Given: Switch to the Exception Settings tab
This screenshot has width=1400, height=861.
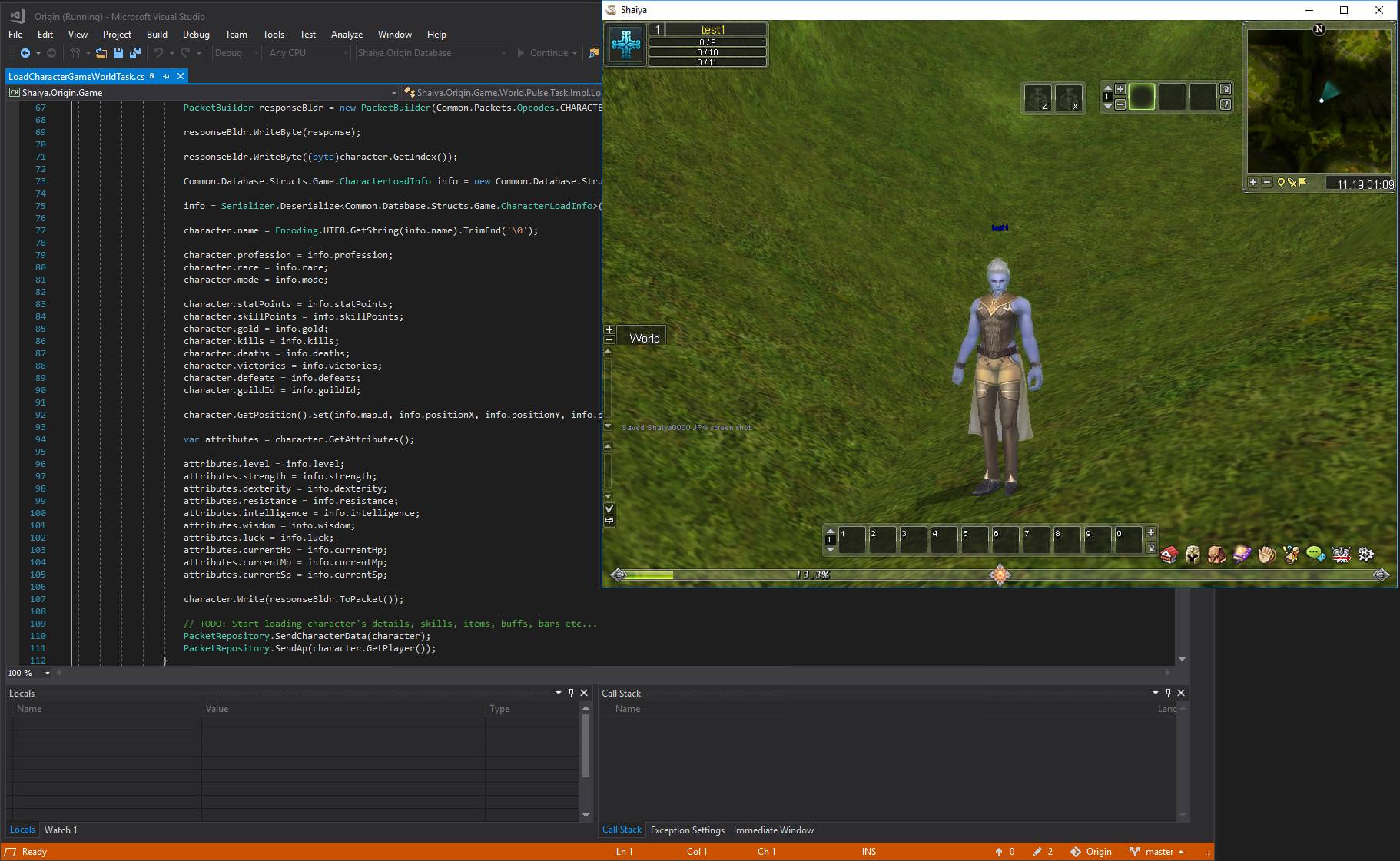Looking at the screenshot, I should [687, 830].
